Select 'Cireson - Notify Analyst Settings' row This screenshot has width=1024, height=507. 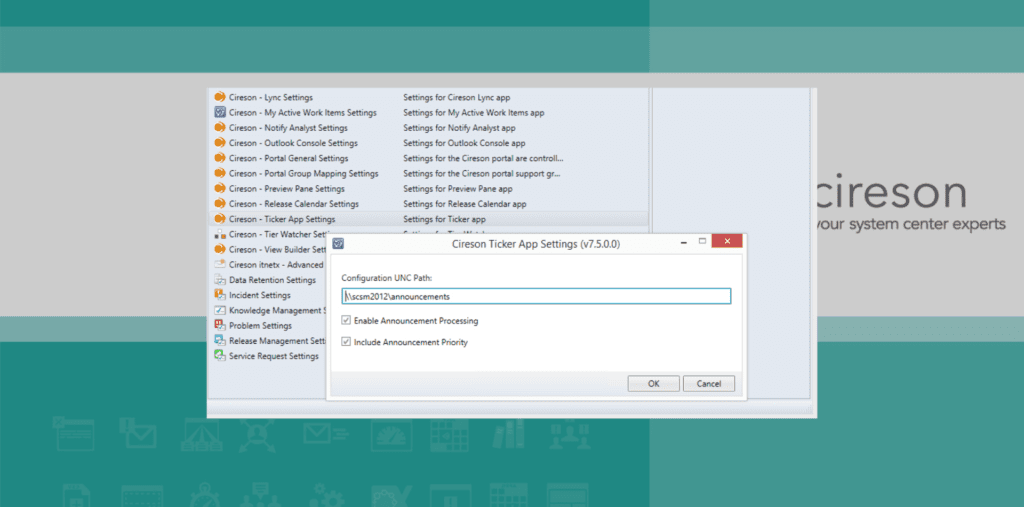(428, 127)
